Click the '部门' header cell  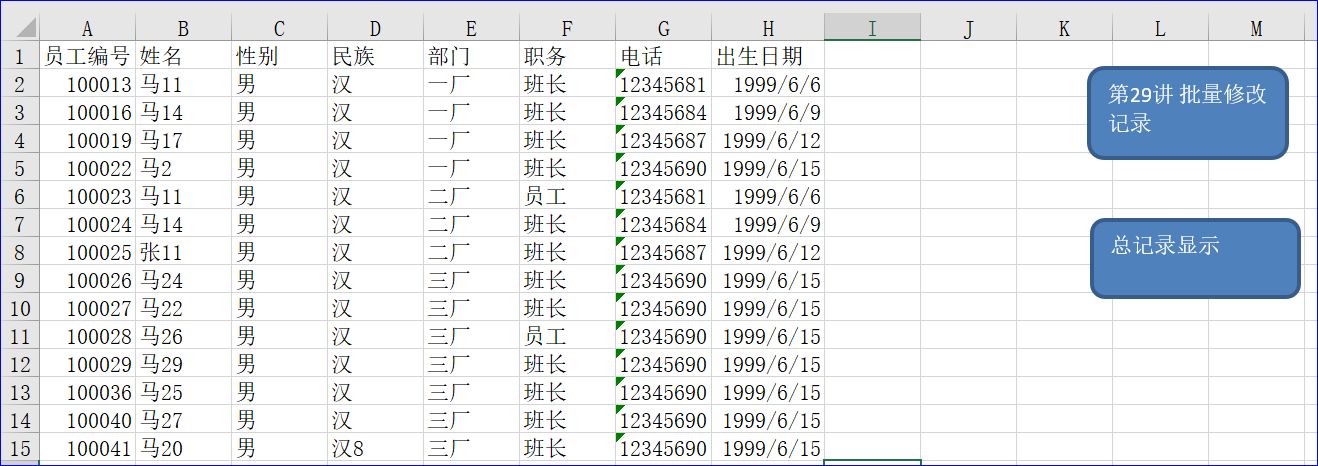[x=472, y=56]
